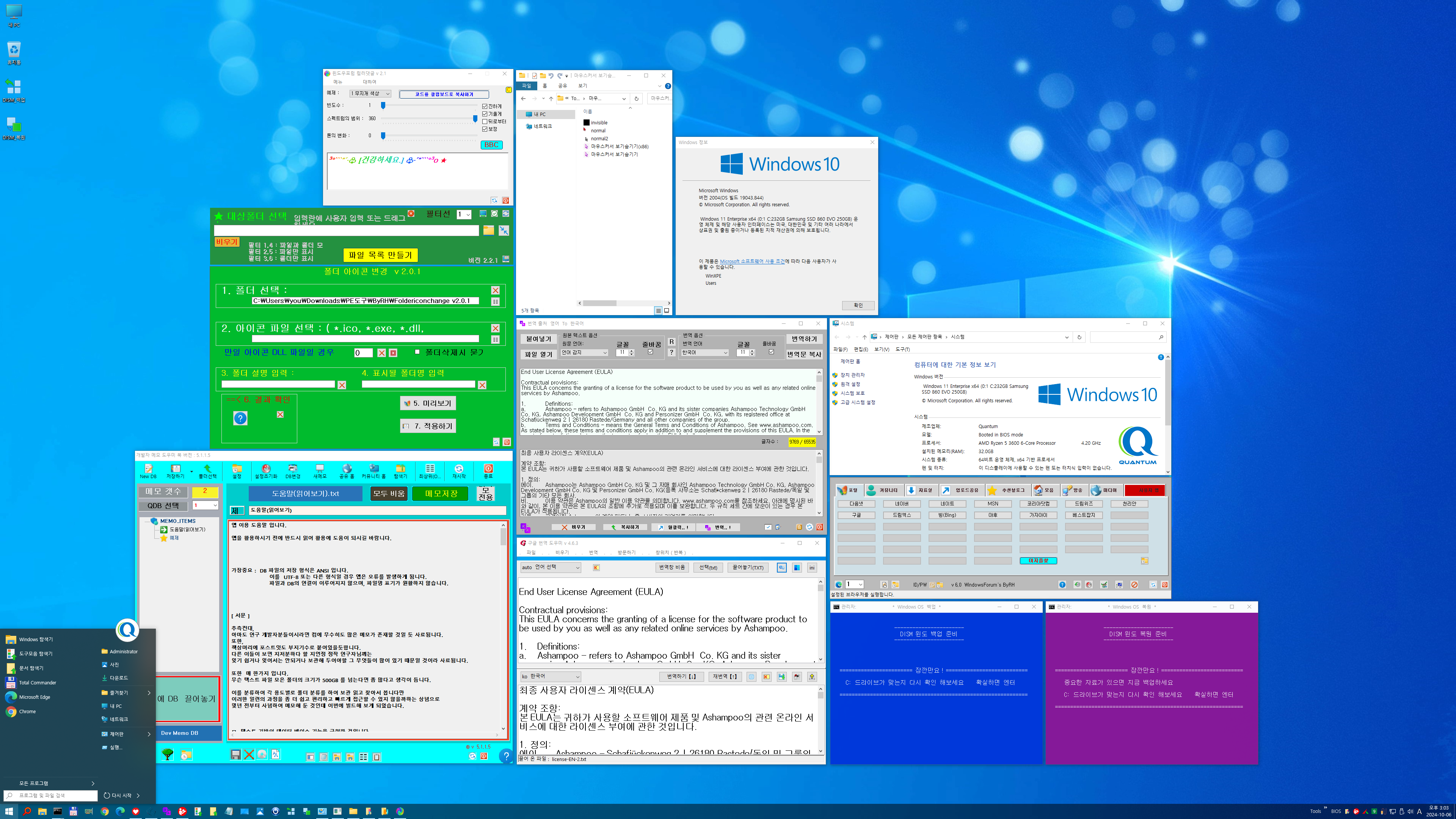Click yellow folder browse icon in 대상폴더 선택
Screen dimensions: 1456x819
pyautogui.click(x=488, y=231)
